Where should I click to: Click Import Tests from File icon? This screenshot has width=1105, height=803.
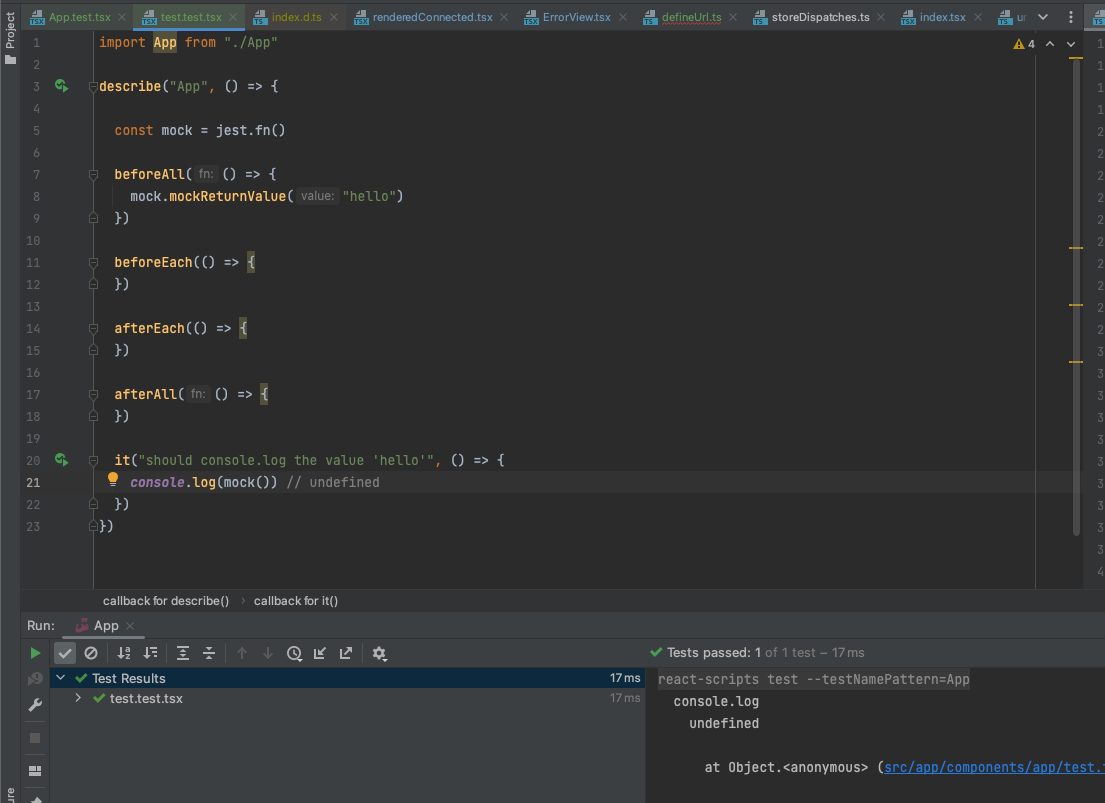pyautogui.click(x=320, y=653)
